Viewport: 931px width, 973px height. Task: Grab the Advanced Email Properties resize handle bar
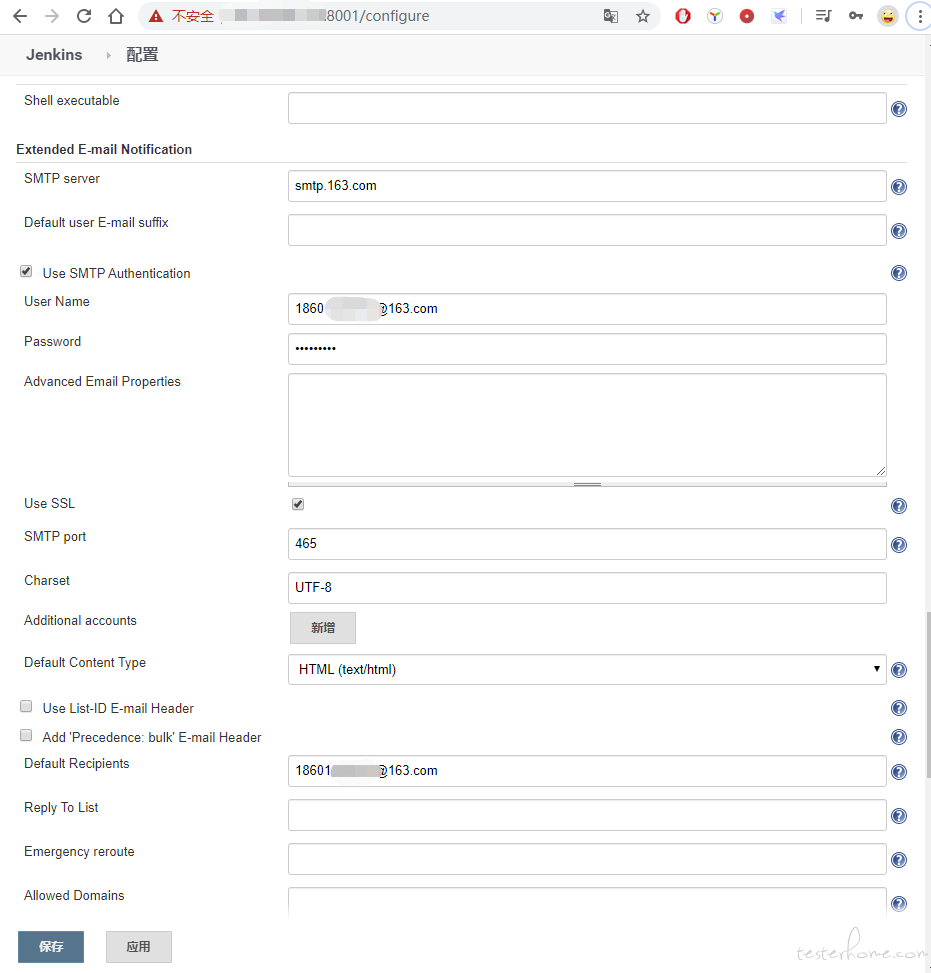tap(587, 485)
